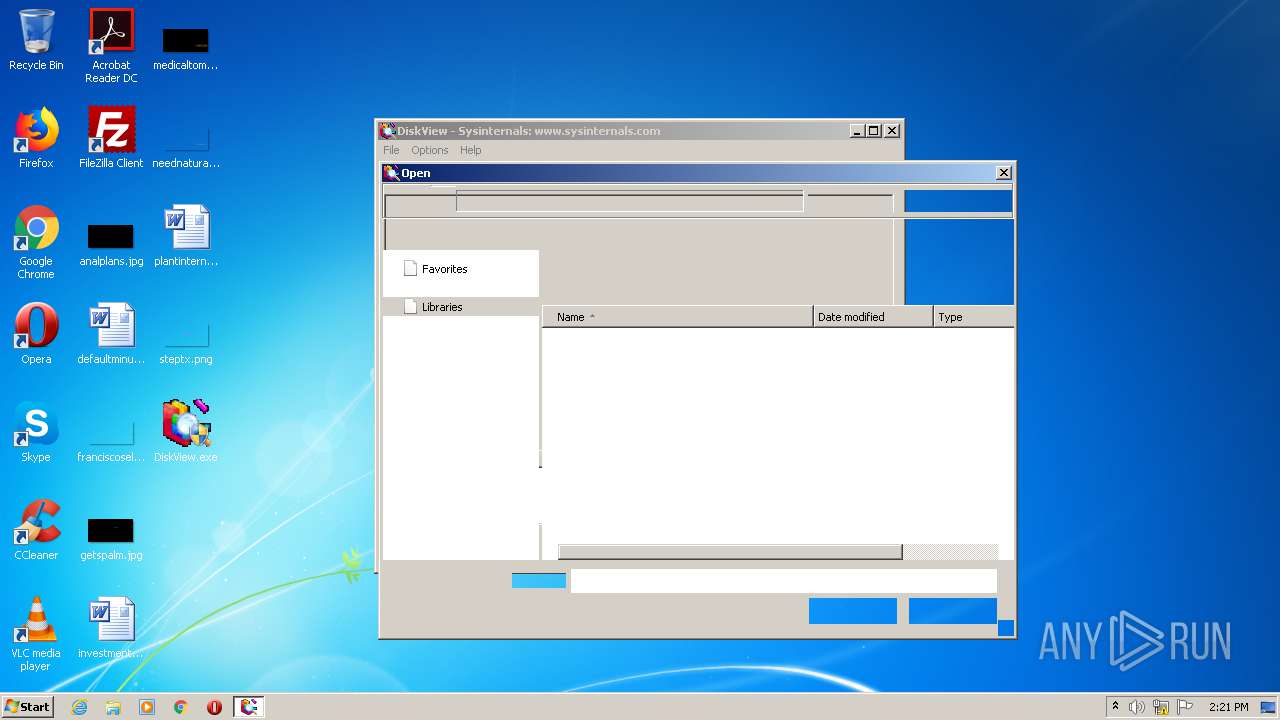
Task: Sort by the Date modified column header
Action: tap(873, 317)
